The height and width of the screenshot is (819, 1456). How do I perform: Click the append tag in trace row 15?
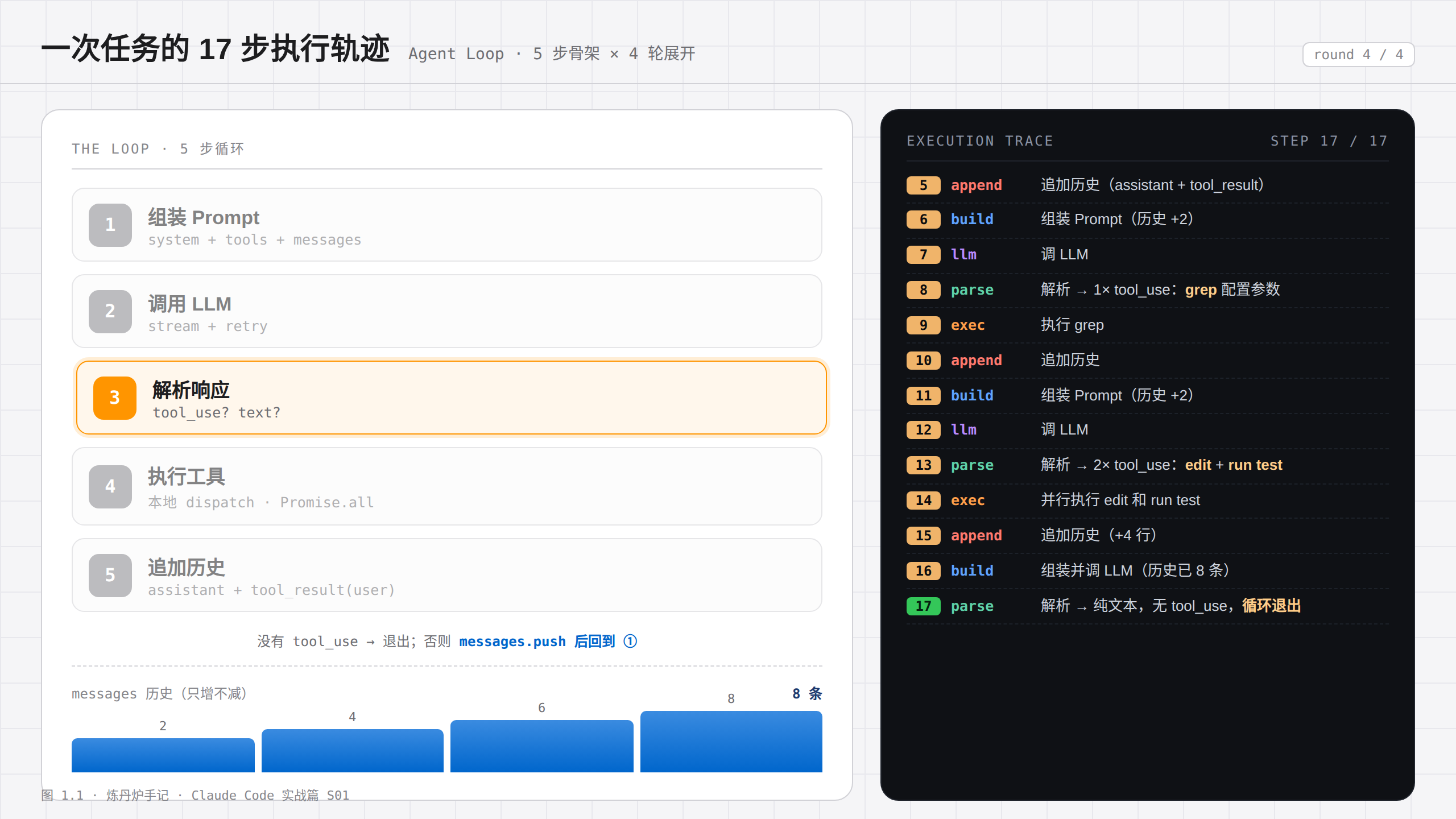tap(977, 536)
